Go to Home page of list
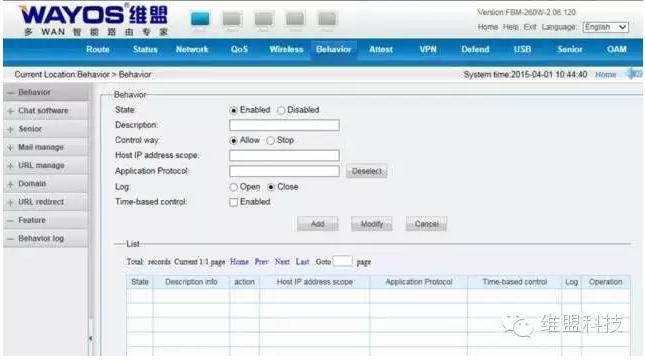The image size is (645, 363). [239, 262]
